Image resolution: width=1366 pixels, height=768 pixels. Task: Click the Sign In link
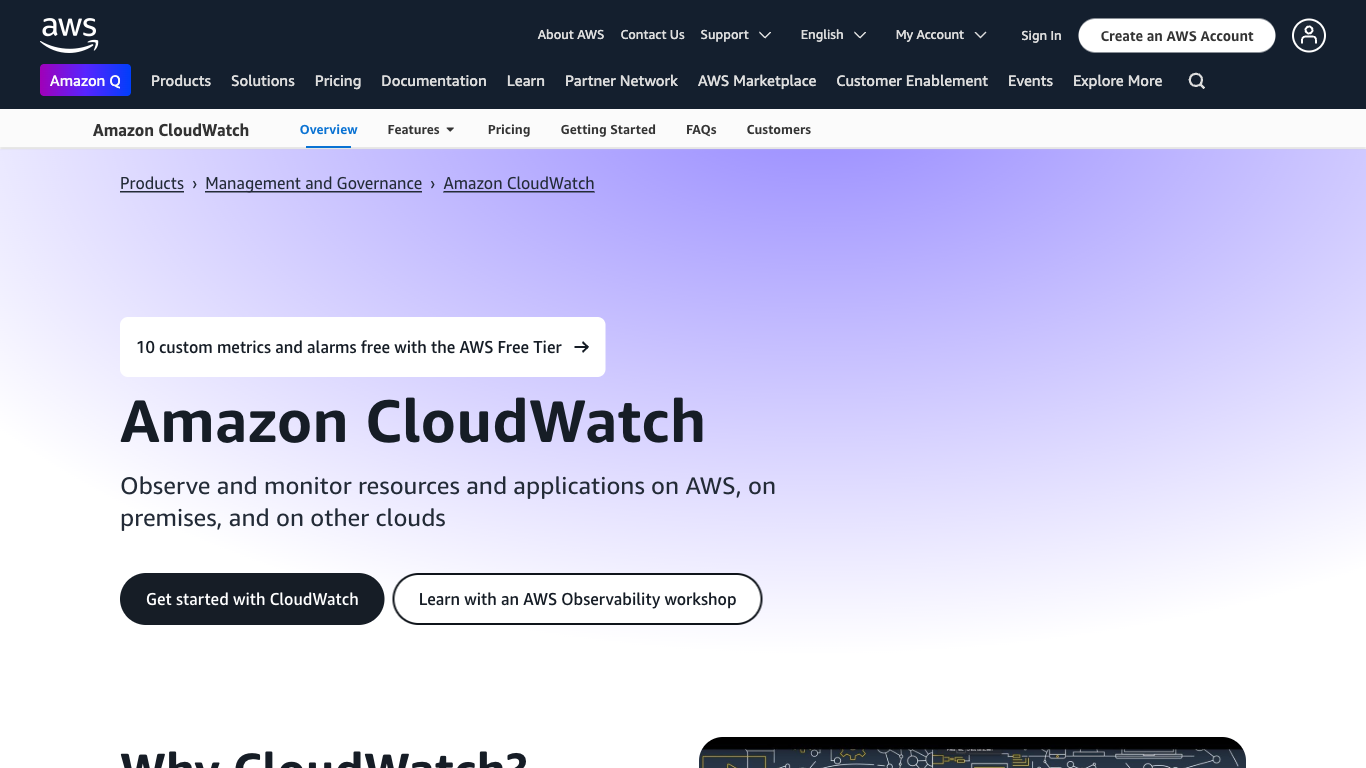1041,36
